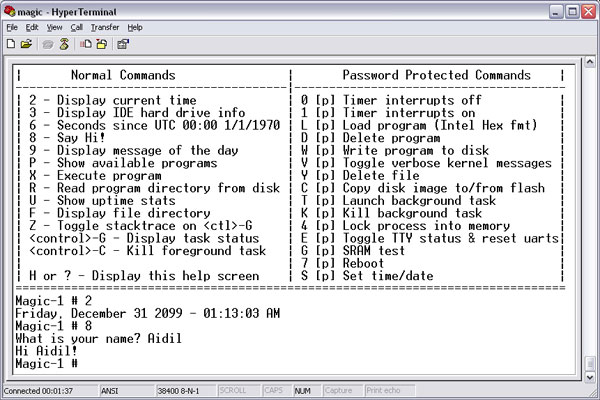The width and height of the screenshot is (600, 400).
Task: Maximize the HyperTerminal window
Action: (569, 10)
